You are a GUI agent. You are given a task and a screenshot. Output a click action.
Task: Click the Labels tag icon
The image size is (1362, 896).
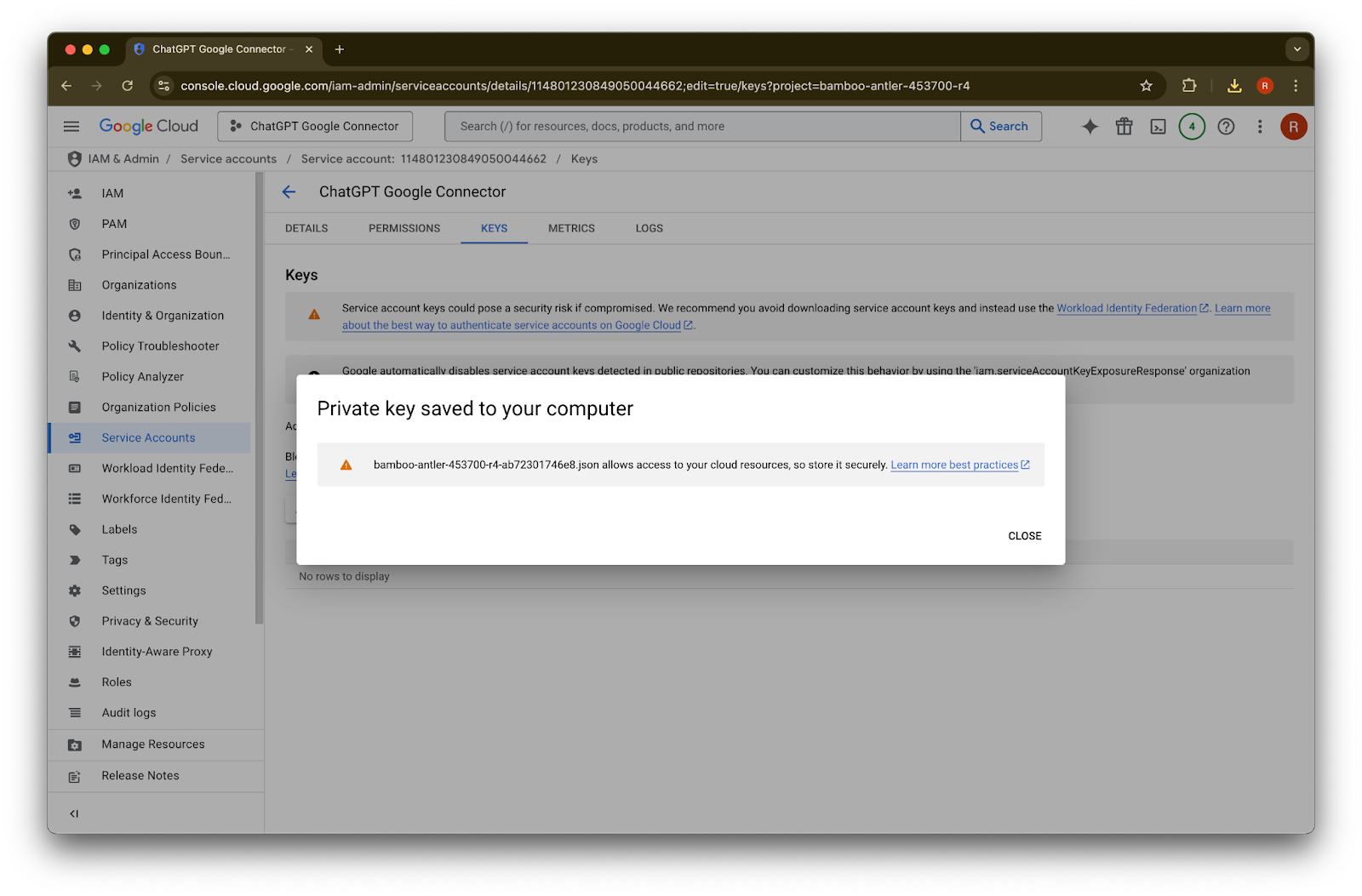coord(75,529)
